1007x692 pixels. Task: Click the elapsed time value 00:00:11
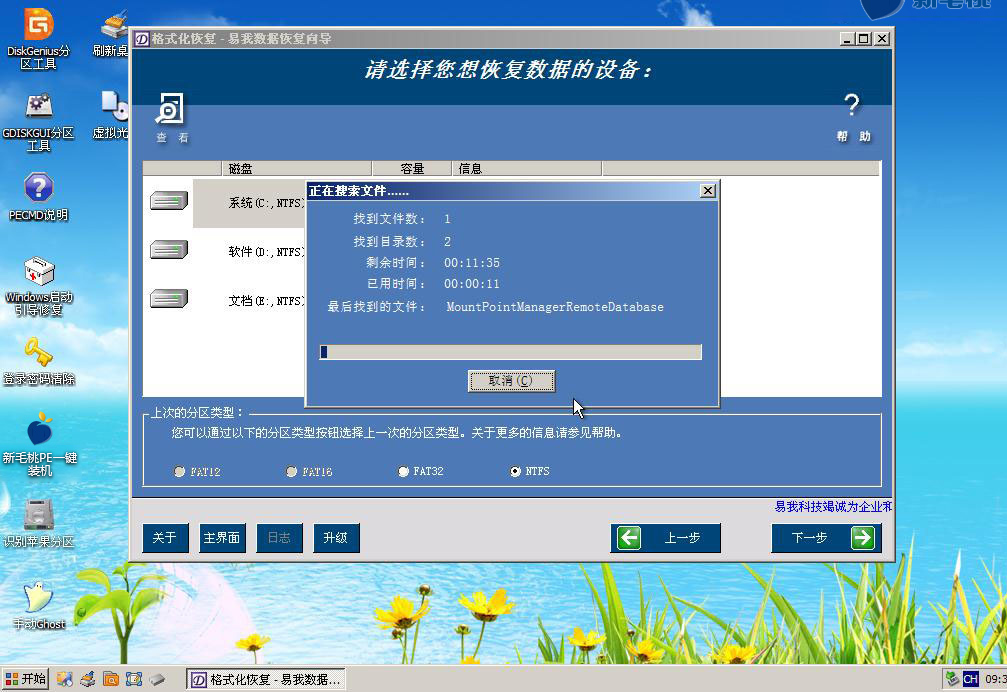pos(471,284)
